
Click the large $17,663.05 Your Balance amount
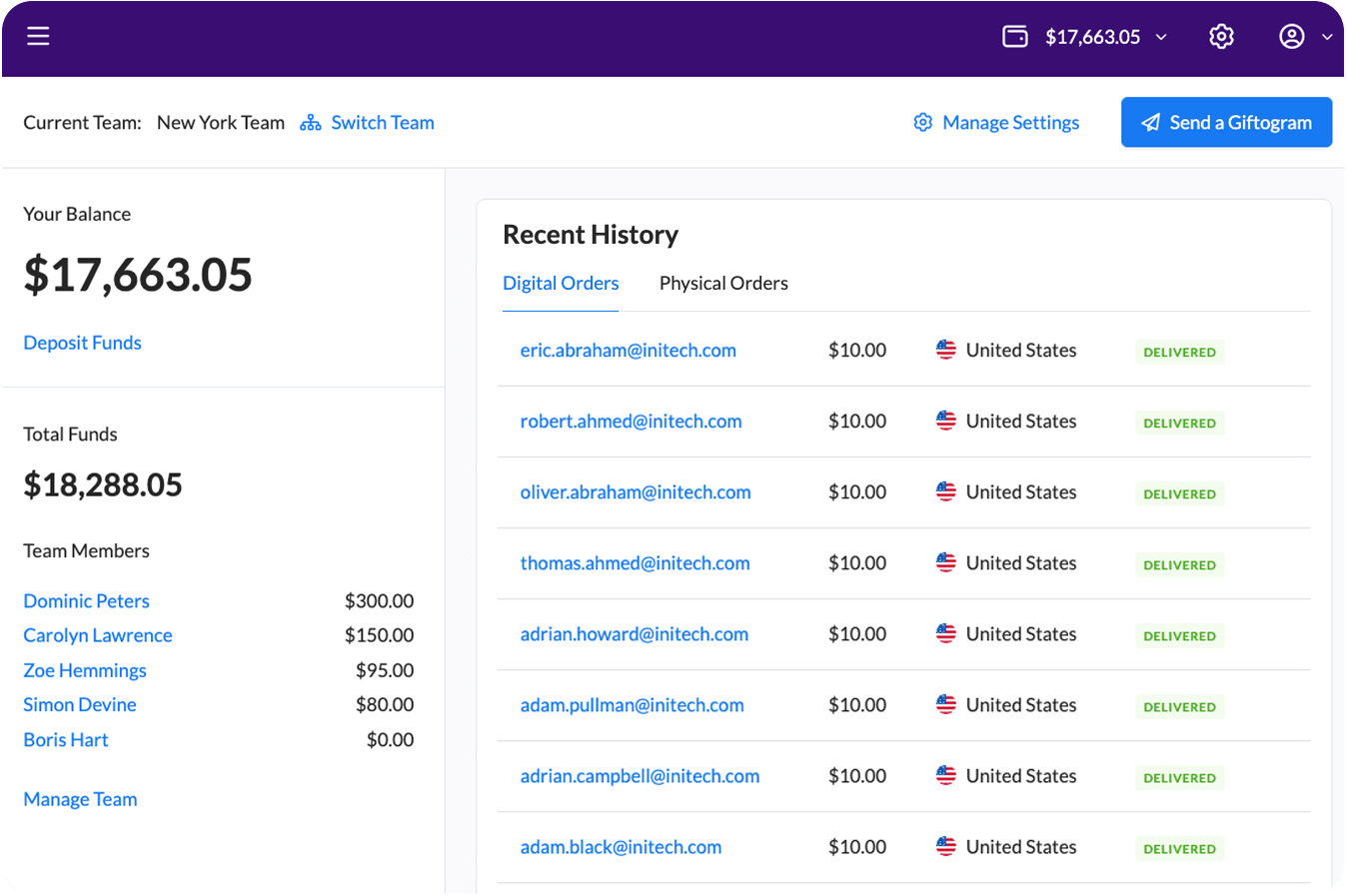click(x=138, y=275)
